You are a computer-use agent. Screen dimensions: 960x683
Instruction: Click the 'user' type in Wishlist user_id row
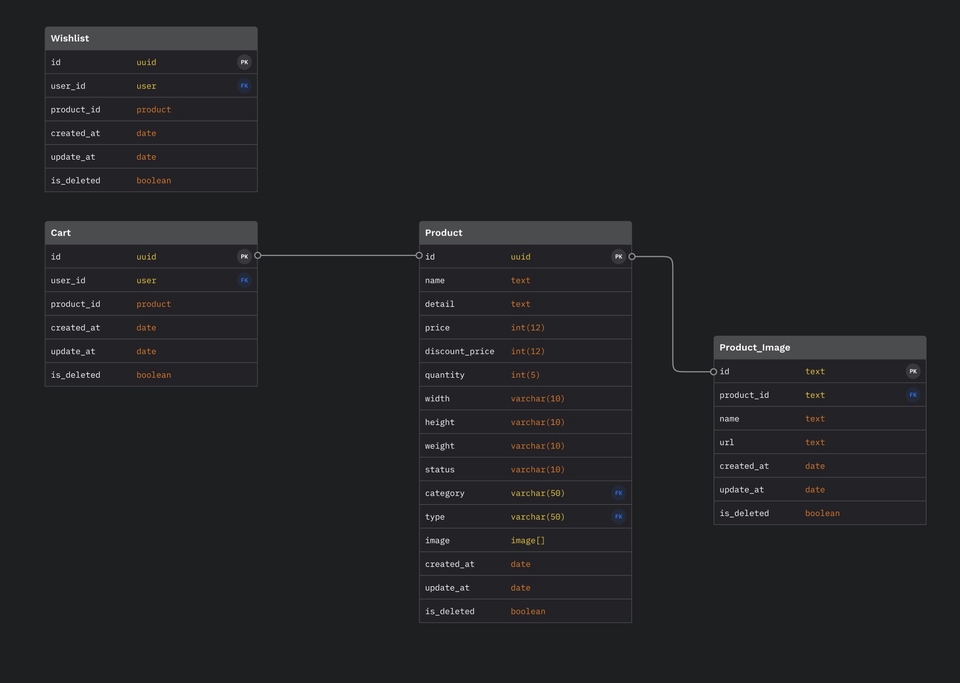(x=146, y=86)
